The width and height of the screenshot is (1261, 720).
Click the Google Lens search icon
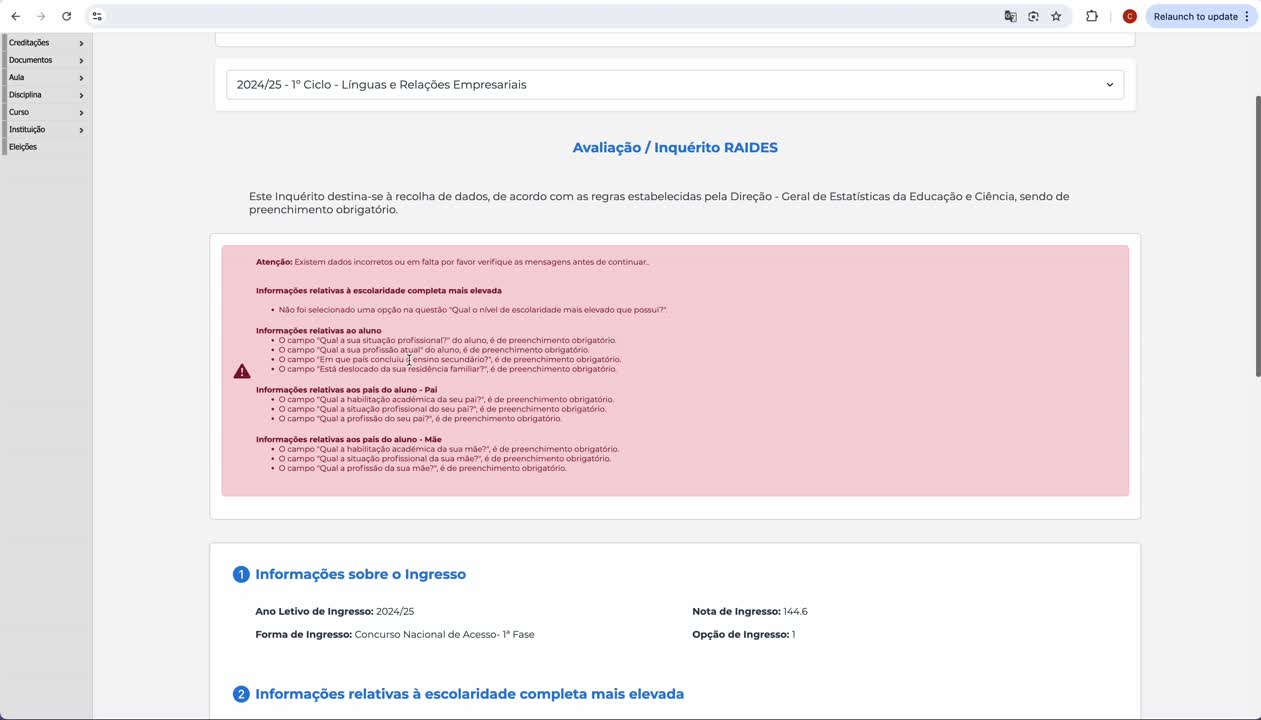pyautogui.click(x=1033, y=16)
